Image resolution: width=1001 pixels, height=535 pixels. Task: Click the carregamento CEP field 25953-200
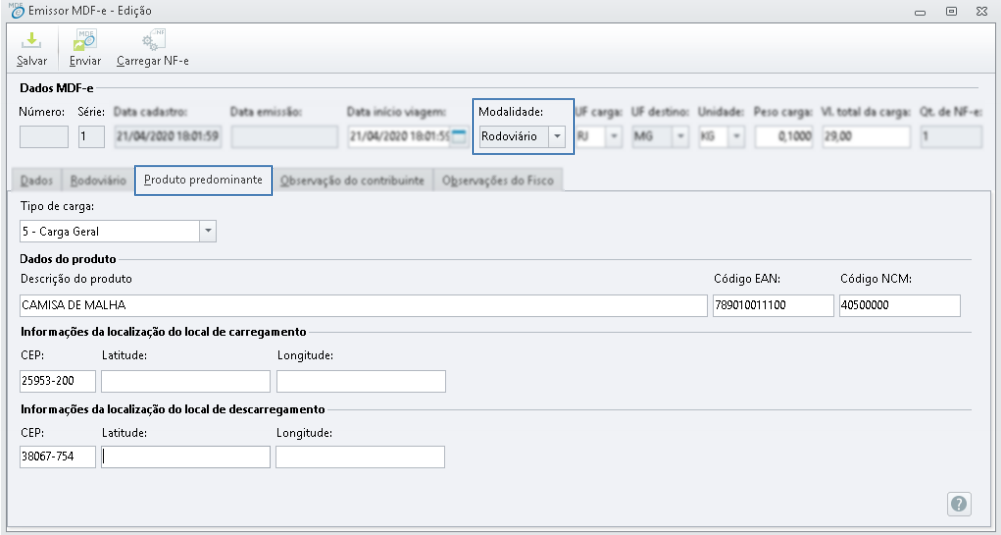(x=57, y=381)
